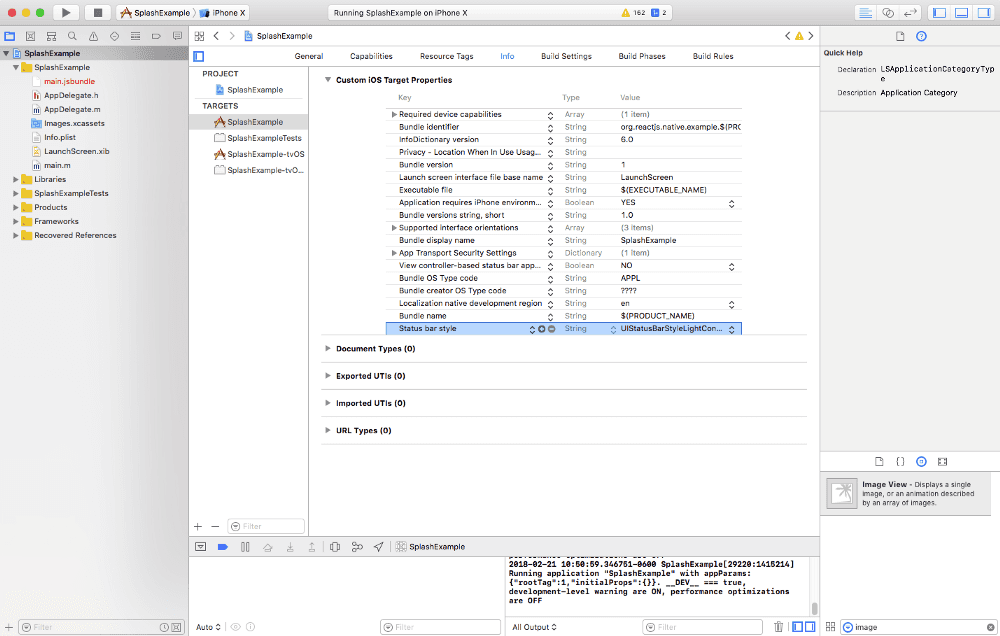Open the Issue navigator warning icon
This screenshot has height=636, width=1000.
click(x=93, y=36)
